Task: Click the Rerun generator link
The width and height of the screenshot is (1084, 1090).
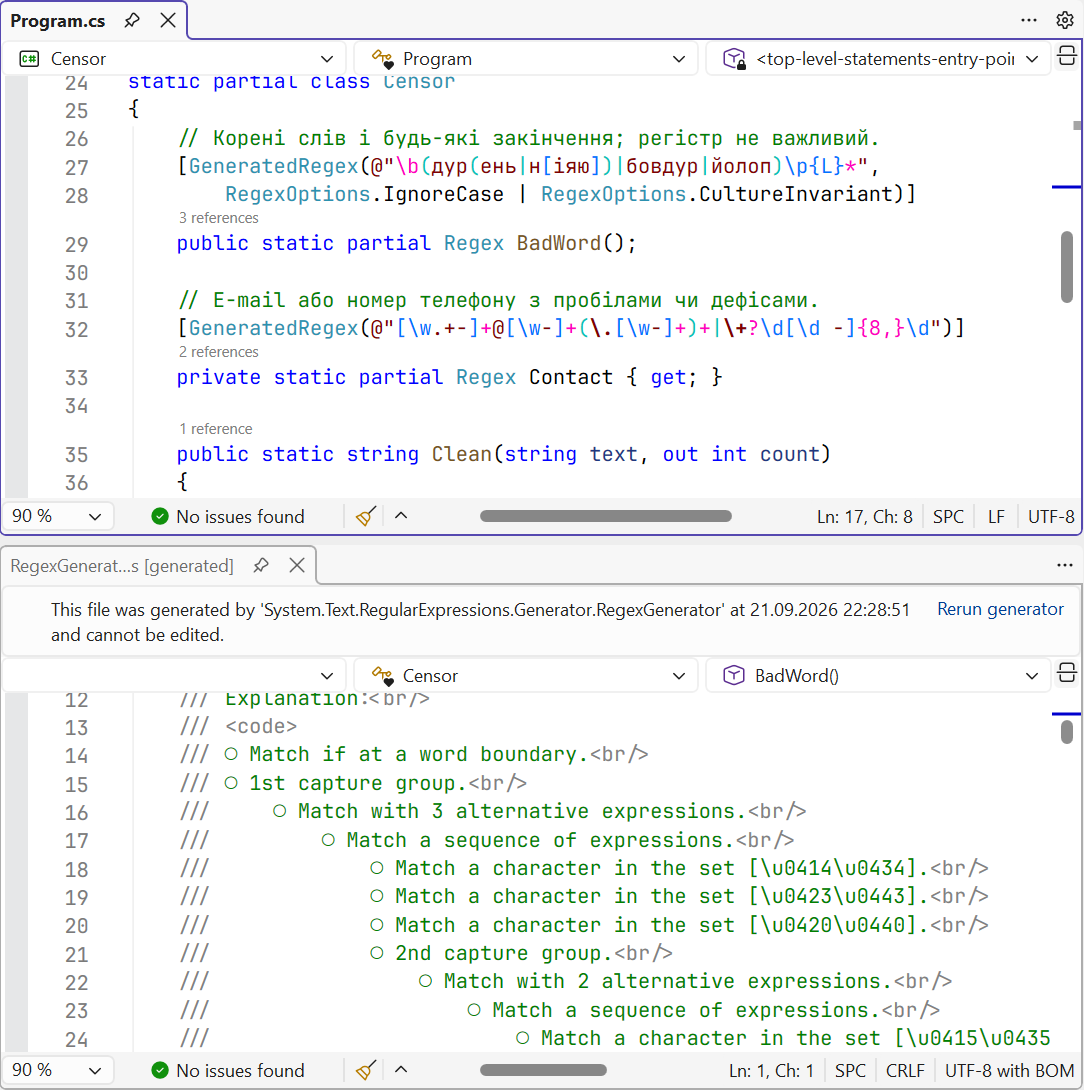Action: pos(1000,609)
